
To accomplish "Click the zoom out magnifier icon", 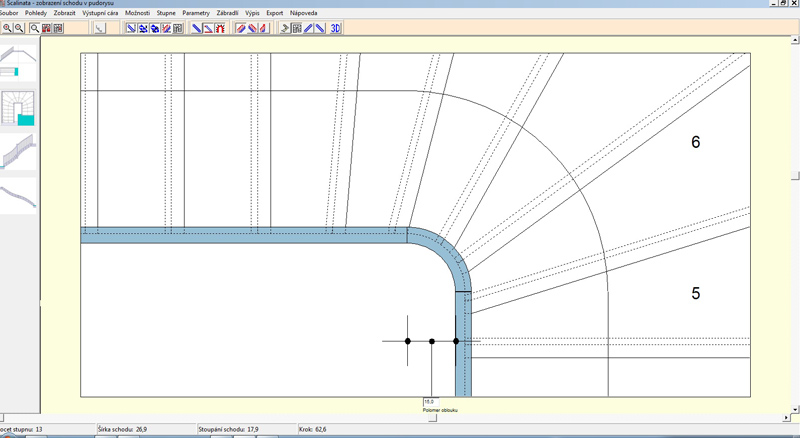I will (19, 28).
